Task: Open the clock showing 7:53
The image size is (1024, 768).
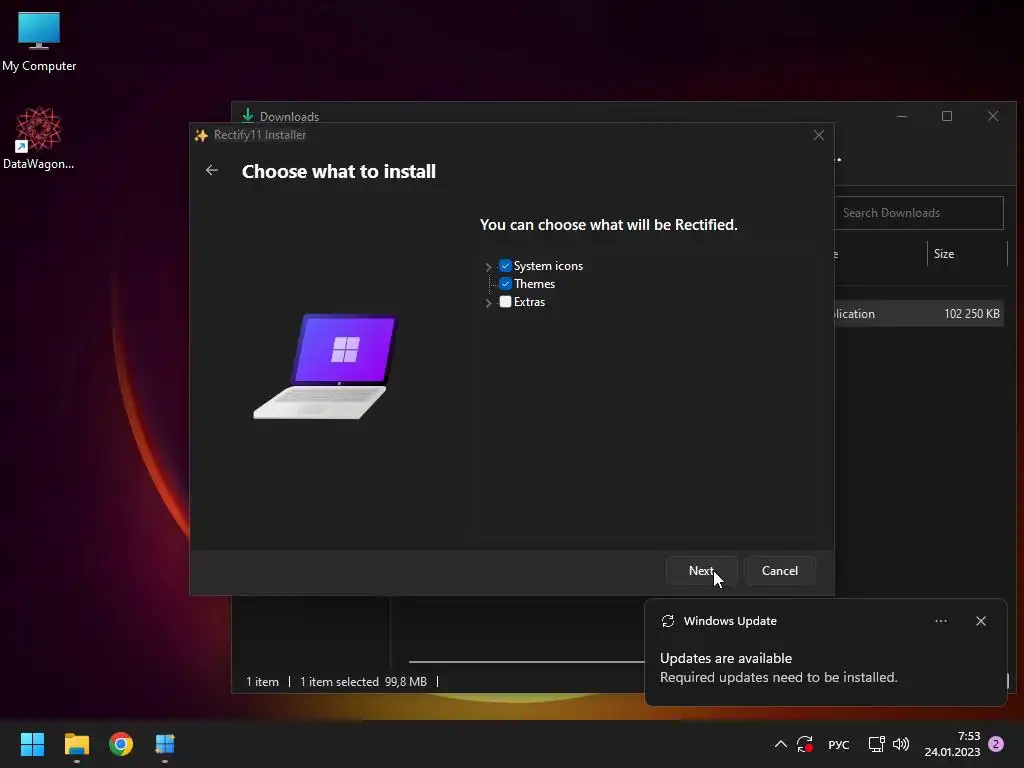Action: [952, 744]
